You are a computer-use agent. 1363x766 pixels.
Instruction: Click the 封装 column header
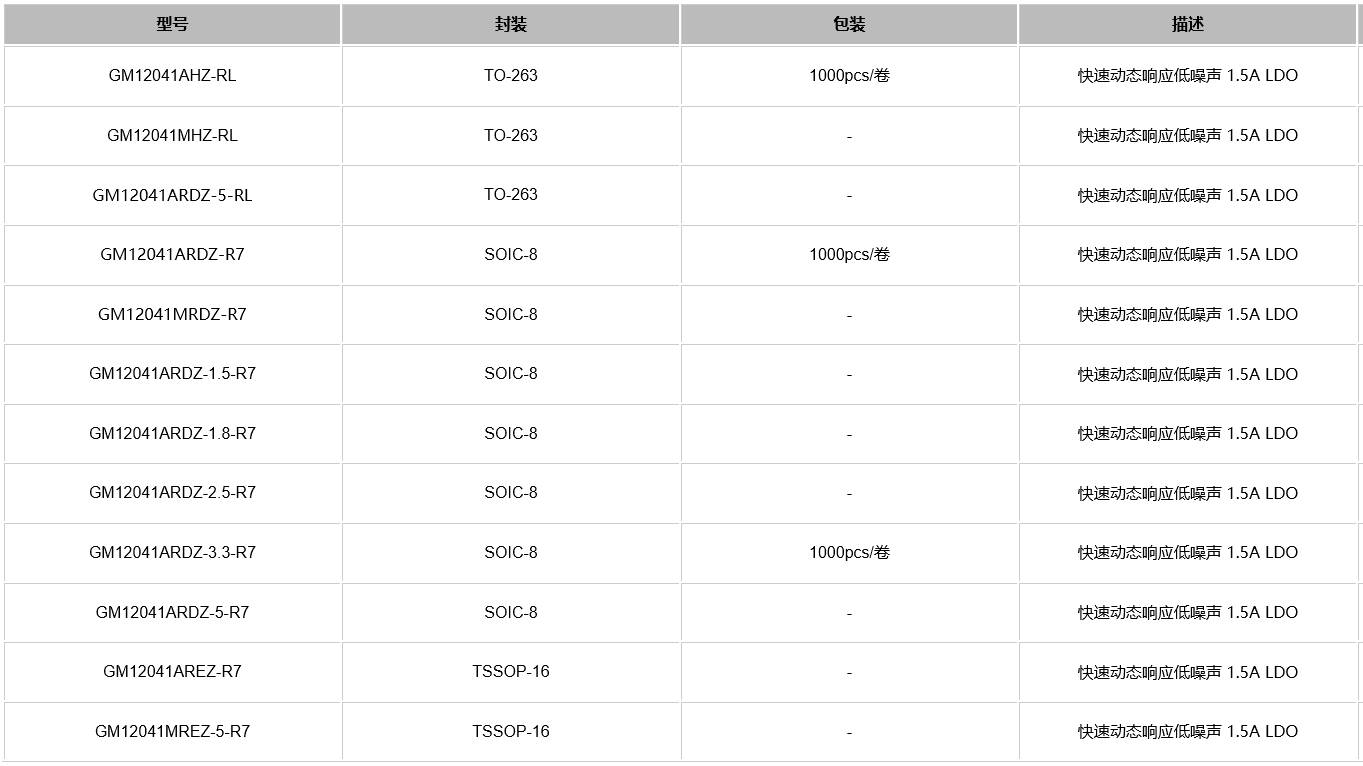tap(510, 25)
